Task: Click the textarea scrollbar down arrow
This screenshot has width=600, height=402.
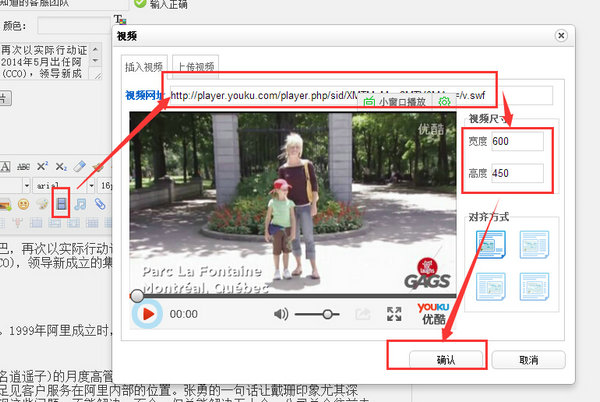Action: click(95, 60)
